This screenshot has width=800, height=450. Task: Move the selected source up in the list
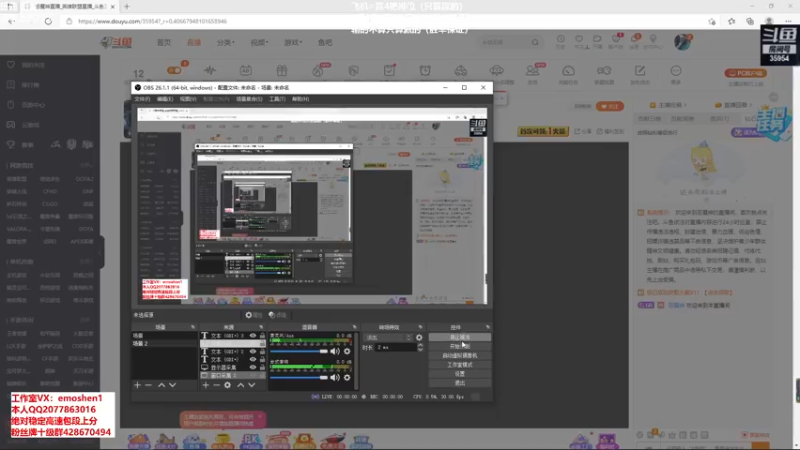click(x=240, y=385)
